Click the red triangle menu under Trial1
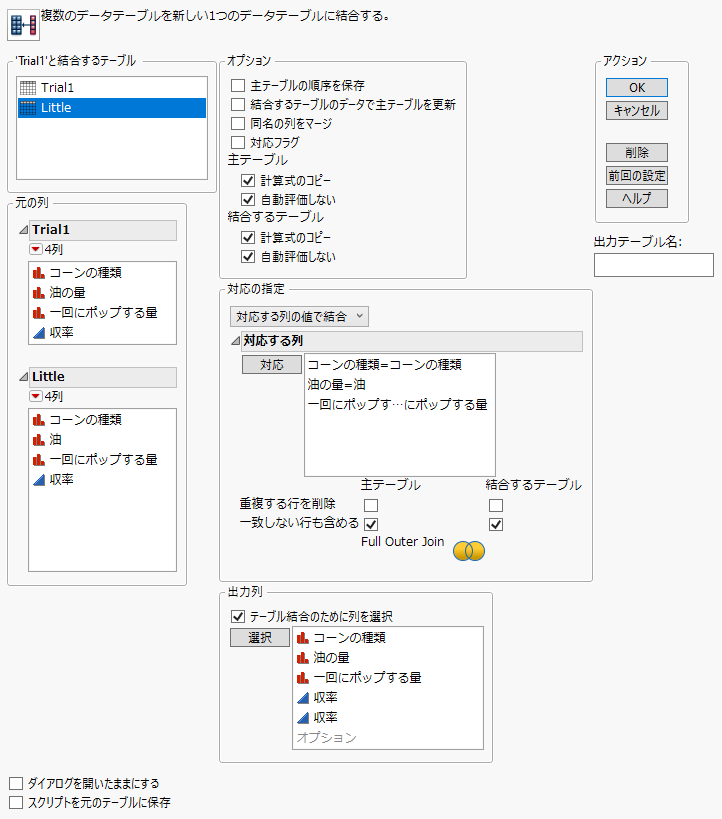The width and height of the screenshot is (722, 819). (36, 250)
